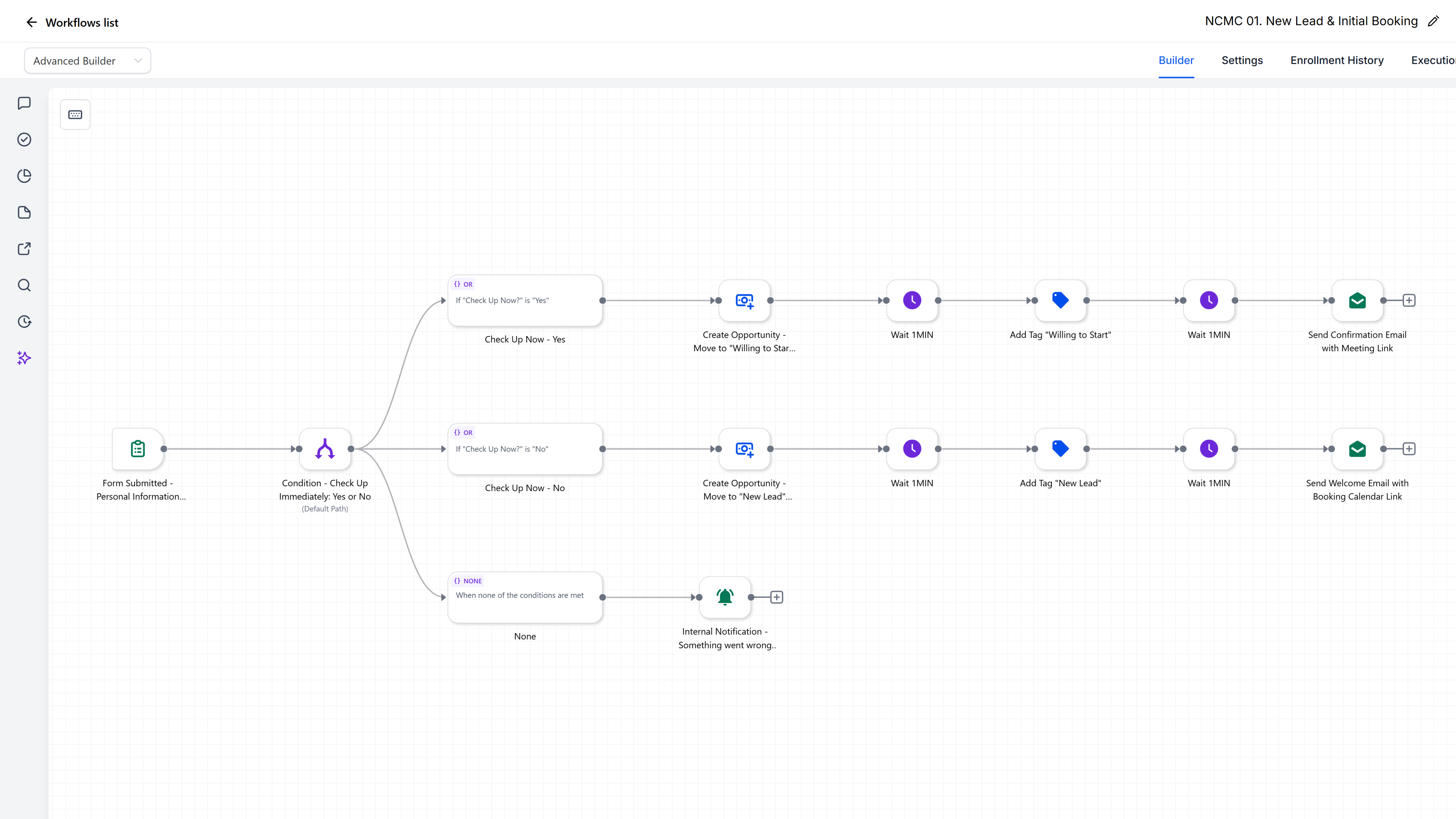Viewport: 1456px width, 819px height.
Task: Select Internal Notification bell node
Action: click(x=725, y=597)
